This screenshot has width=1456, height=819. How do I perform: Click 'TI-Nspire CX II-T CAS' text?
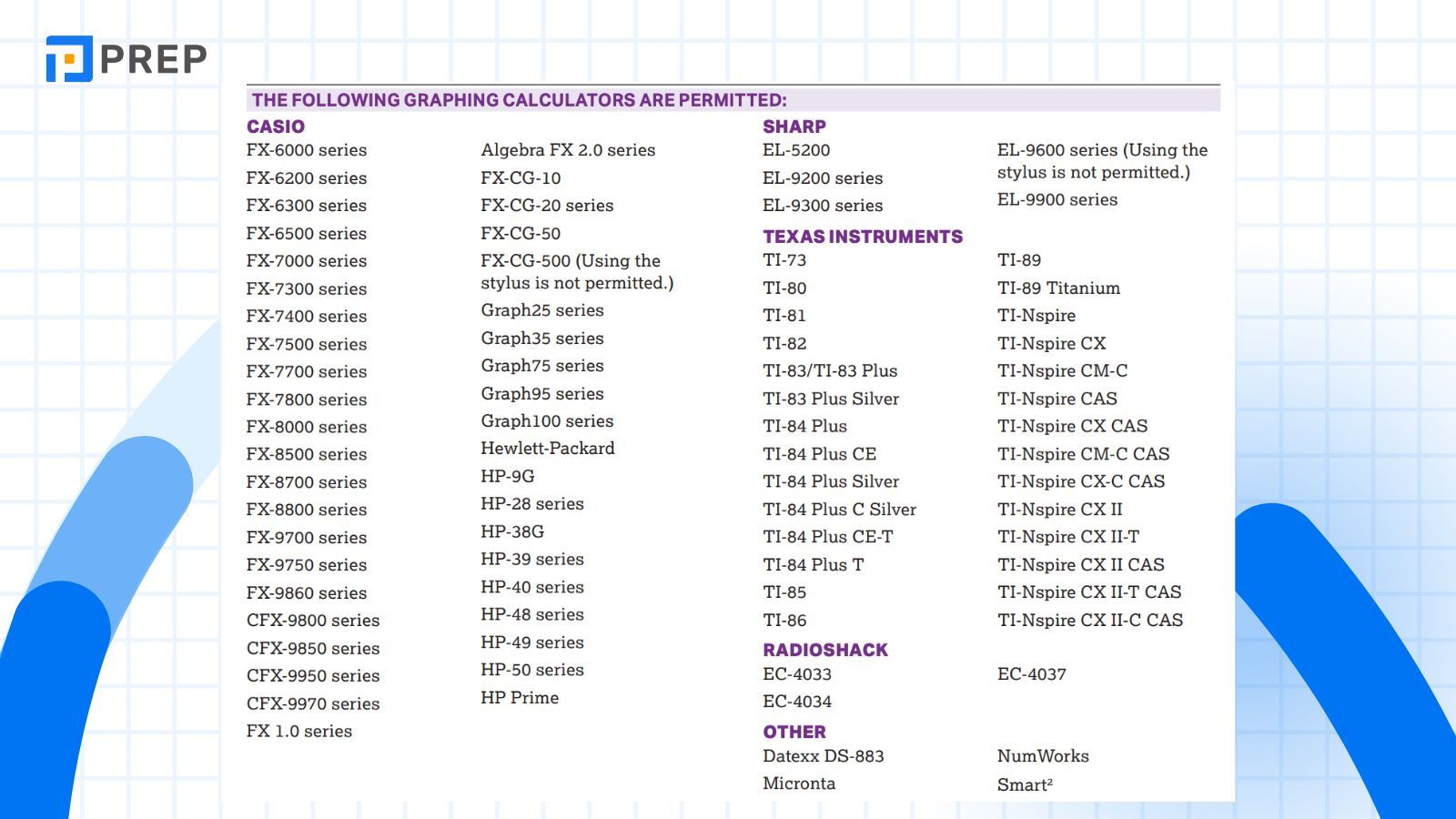point(1089,592)
